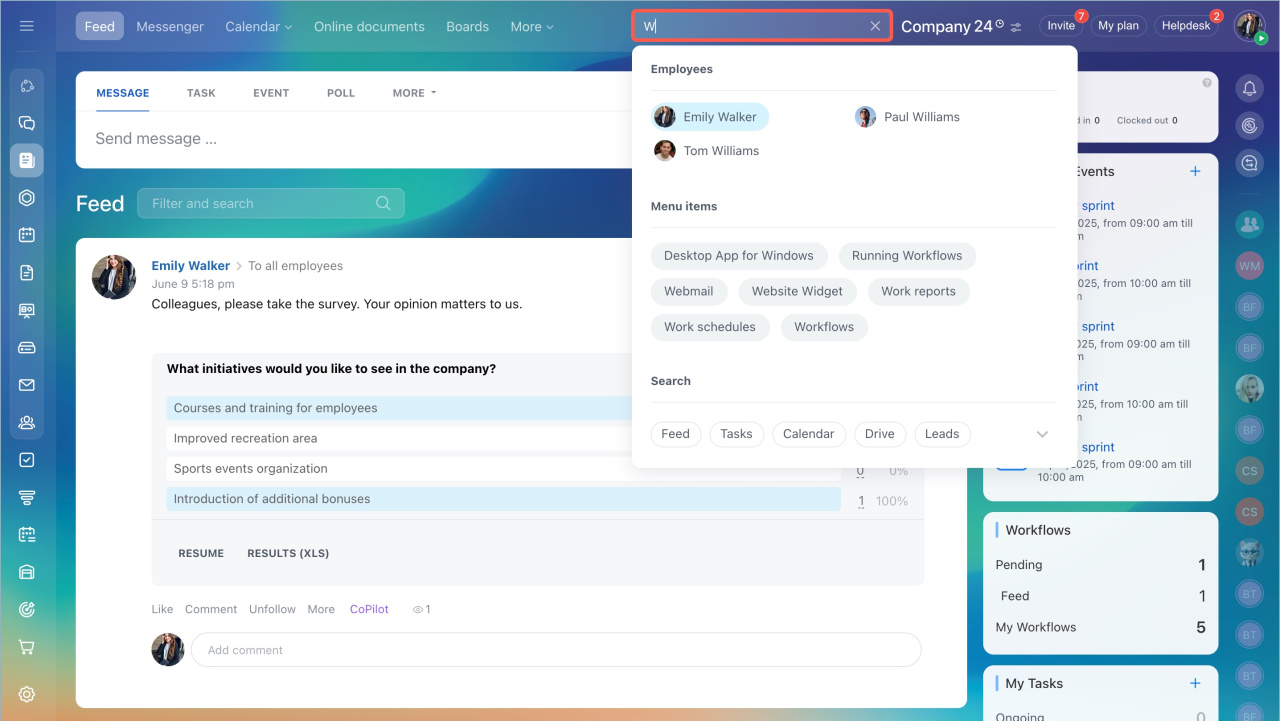Search within Leads category
This screenshot has width=1280, height=721.
[x=942, y=434]
